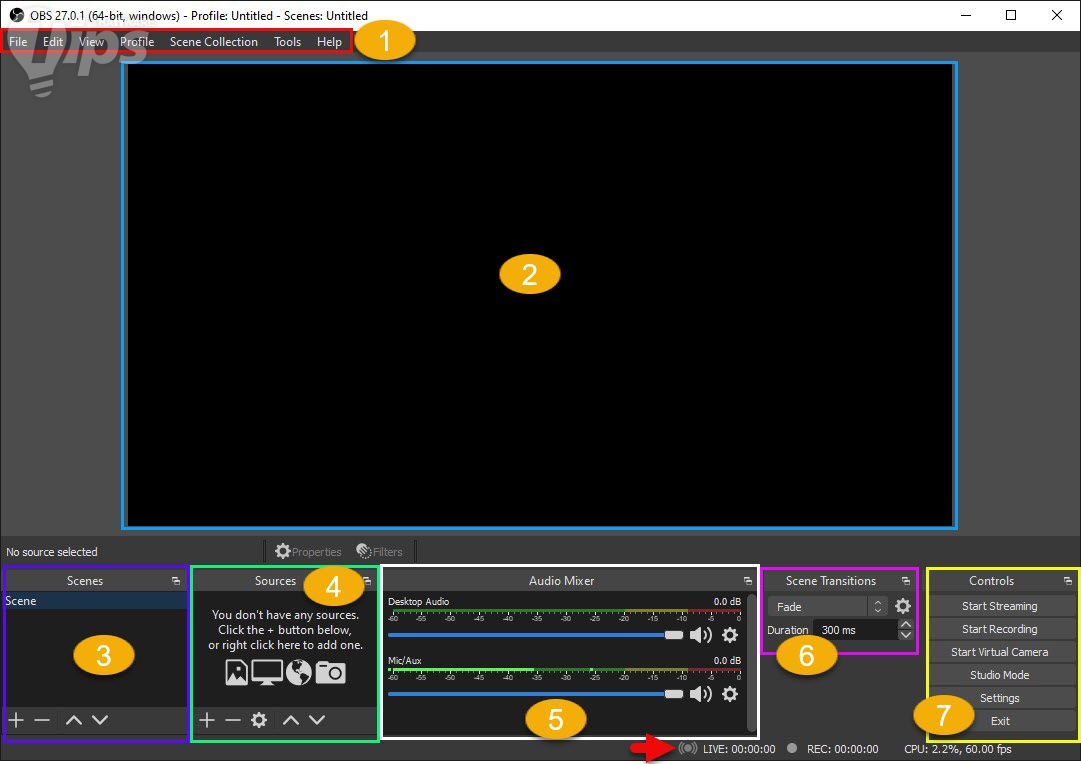Move scene down in Scenes panel

tap(100, 720)
